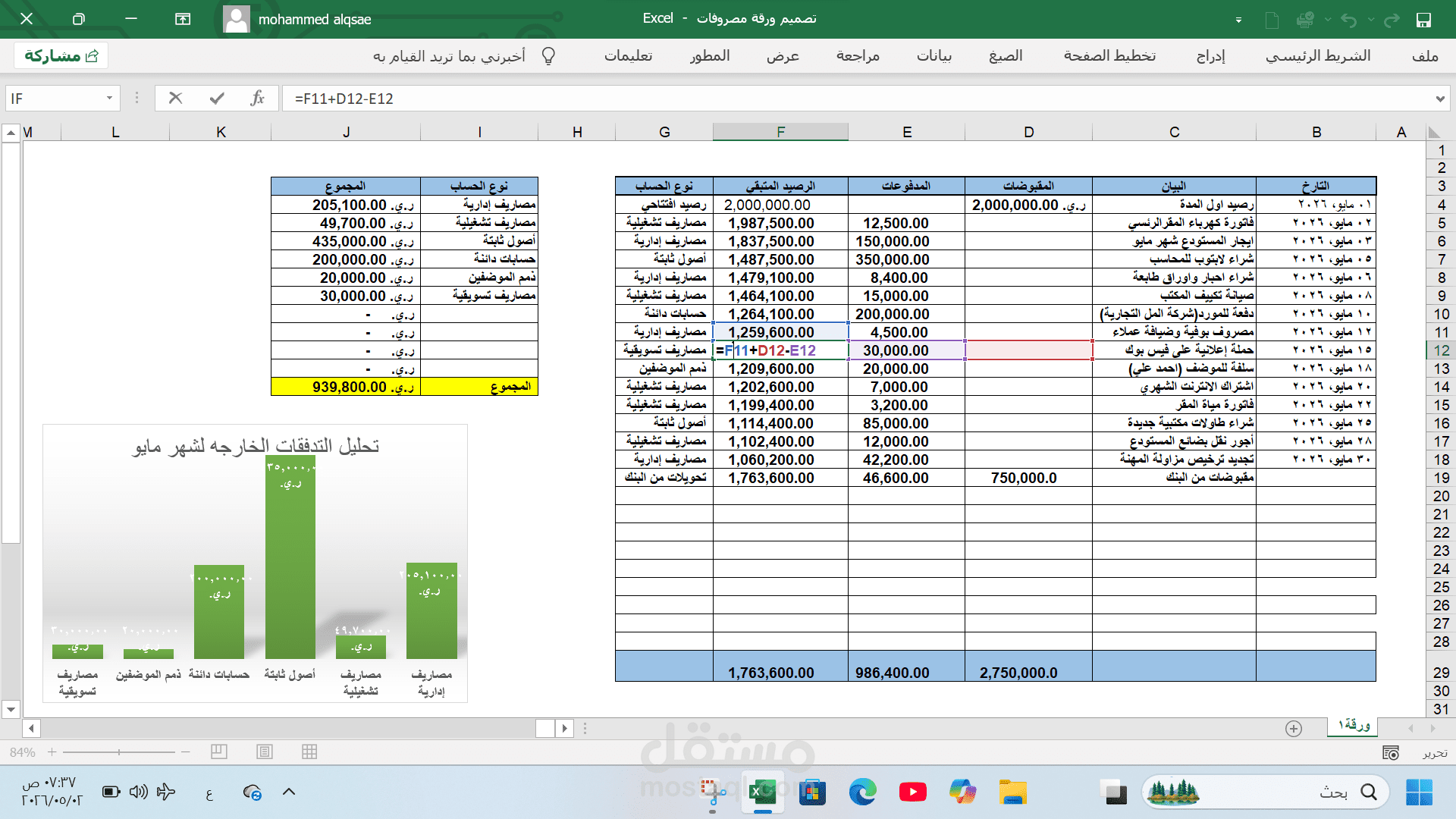
Task: Zoom out with the minus icon
Action: [x=185, y=752]
